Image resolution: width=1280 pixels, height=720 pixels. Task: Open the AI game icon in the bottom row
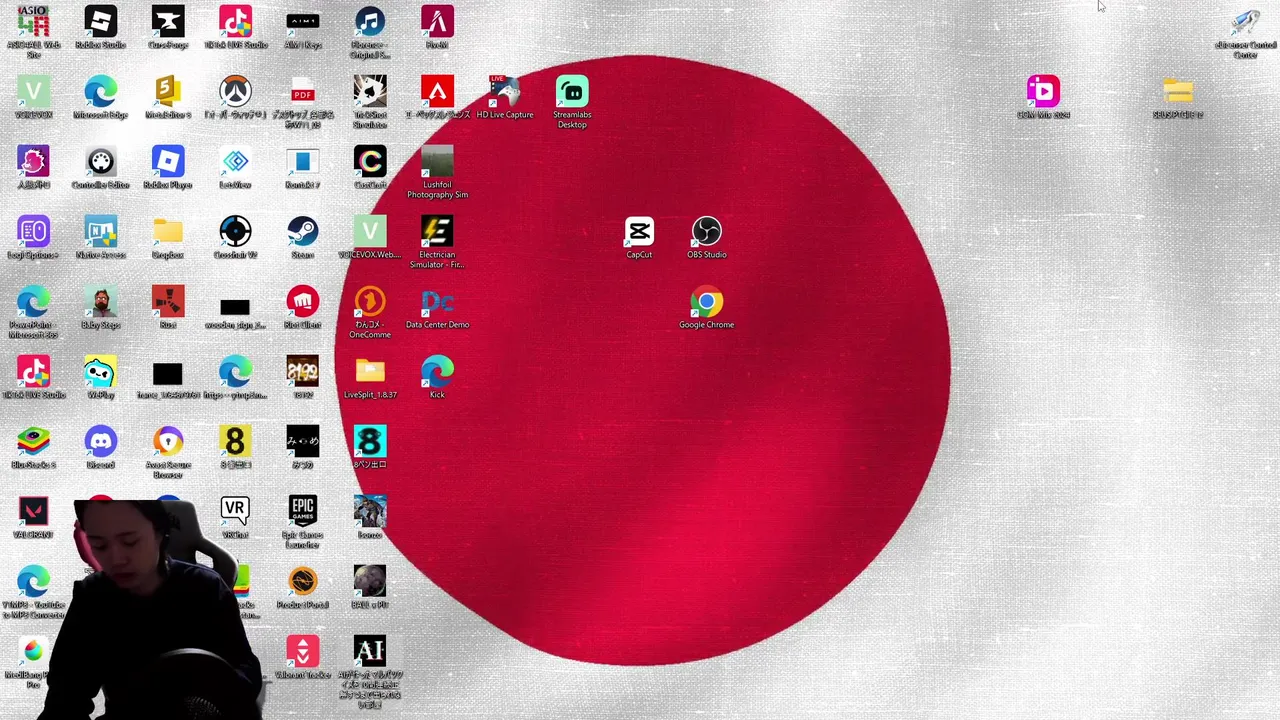(370, 672)
